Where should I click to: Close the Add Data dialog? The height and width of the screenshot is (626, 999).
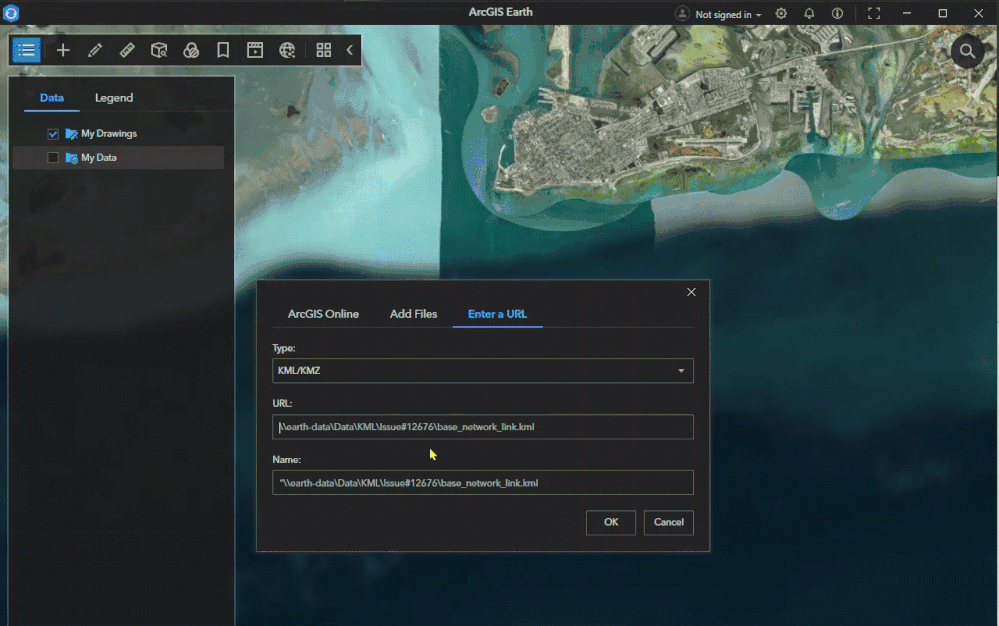point(691,292)
